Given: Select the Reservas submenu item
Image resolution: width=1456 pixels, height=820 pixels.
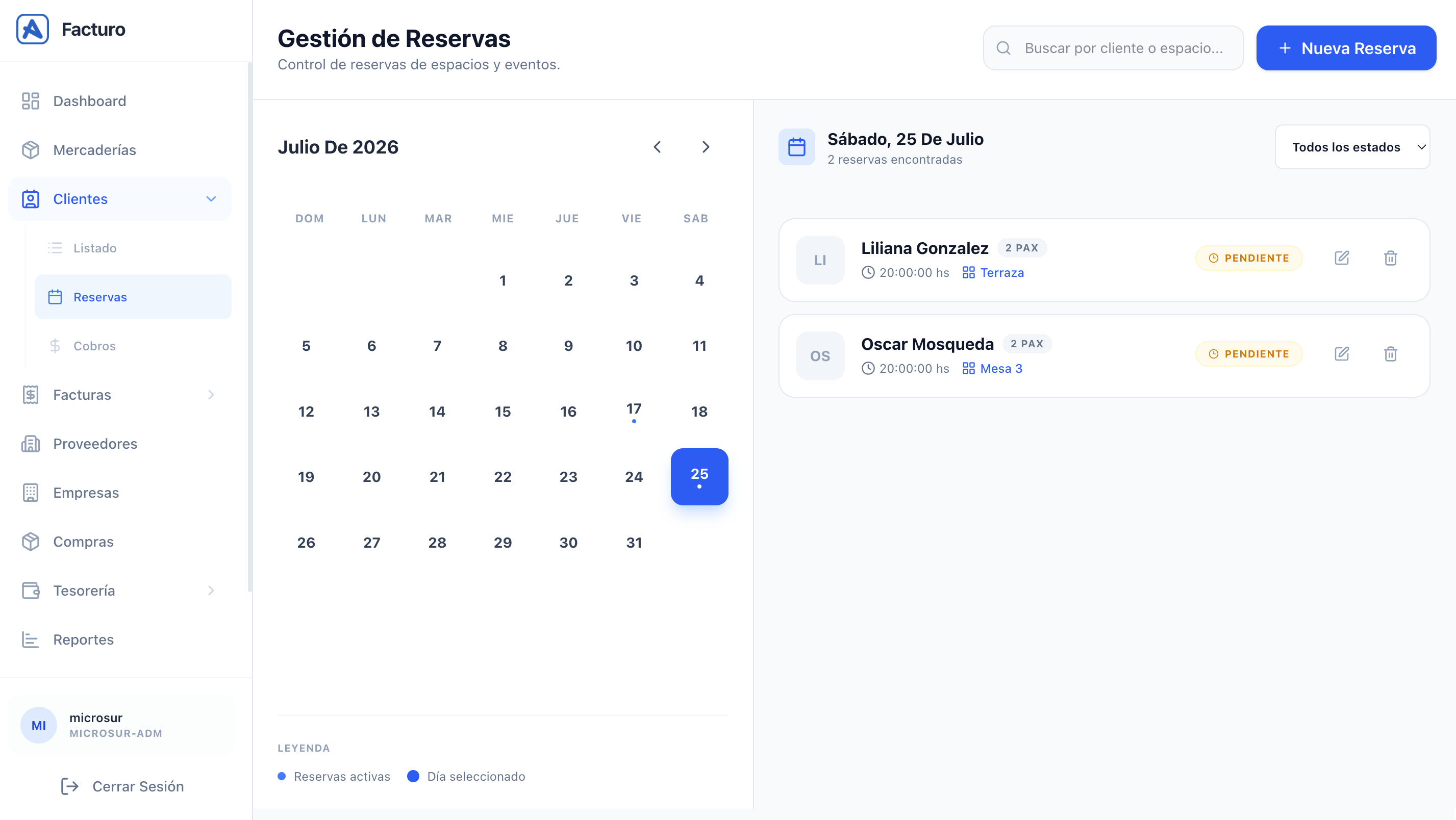Looking at the screenshot, I should click(x=133, y=297).
